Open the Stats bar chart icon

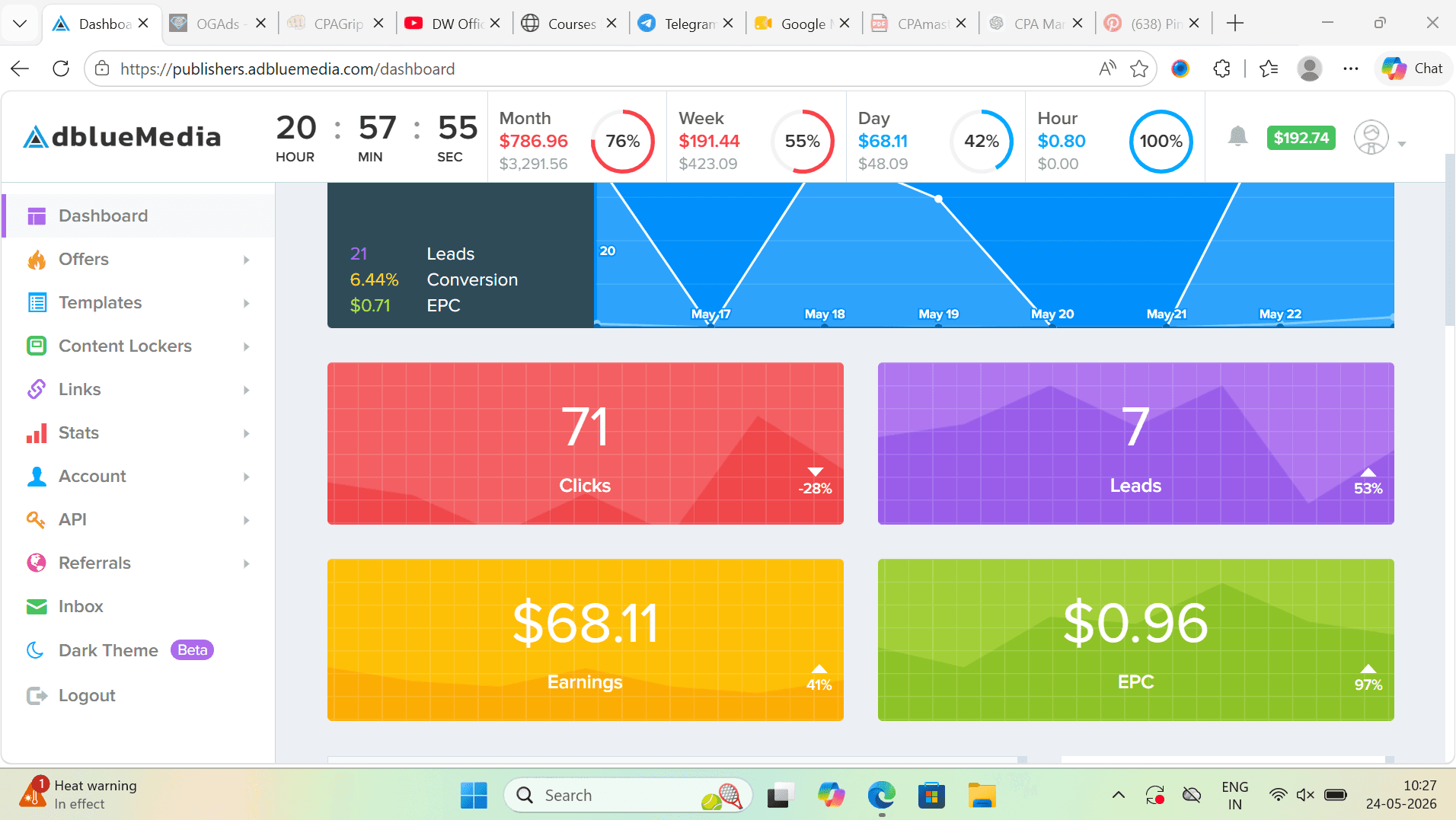37,433
